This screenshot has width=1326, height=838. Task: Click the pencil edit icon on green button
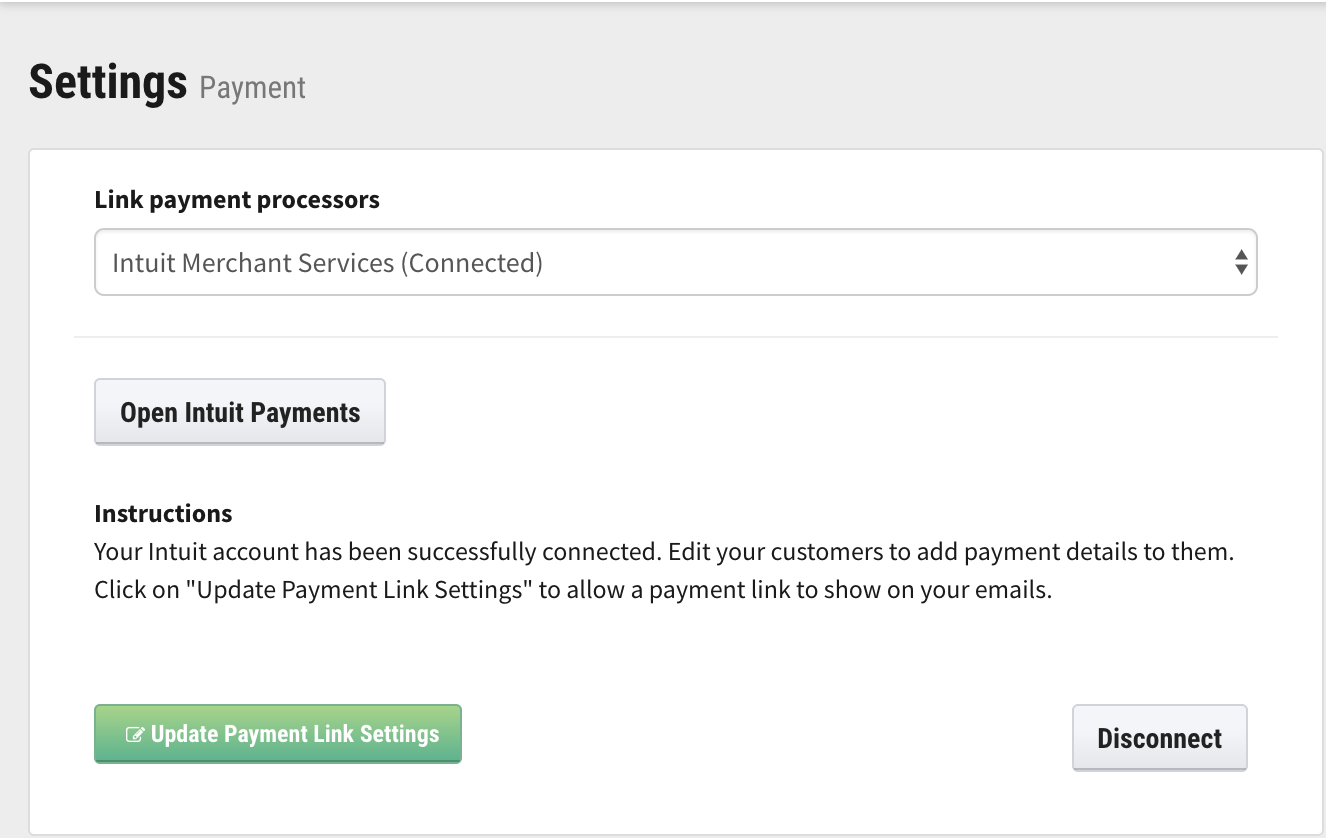click(x=135, y=735)
